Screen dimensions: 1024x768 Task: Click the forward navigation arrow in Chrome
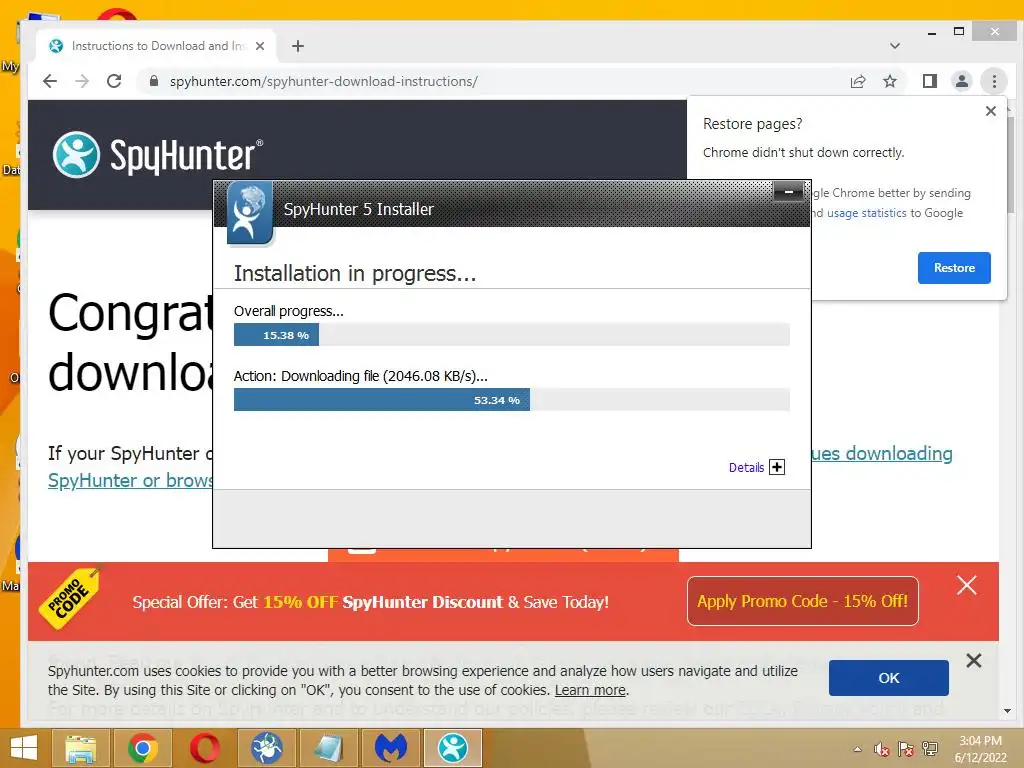click(82, 81)
